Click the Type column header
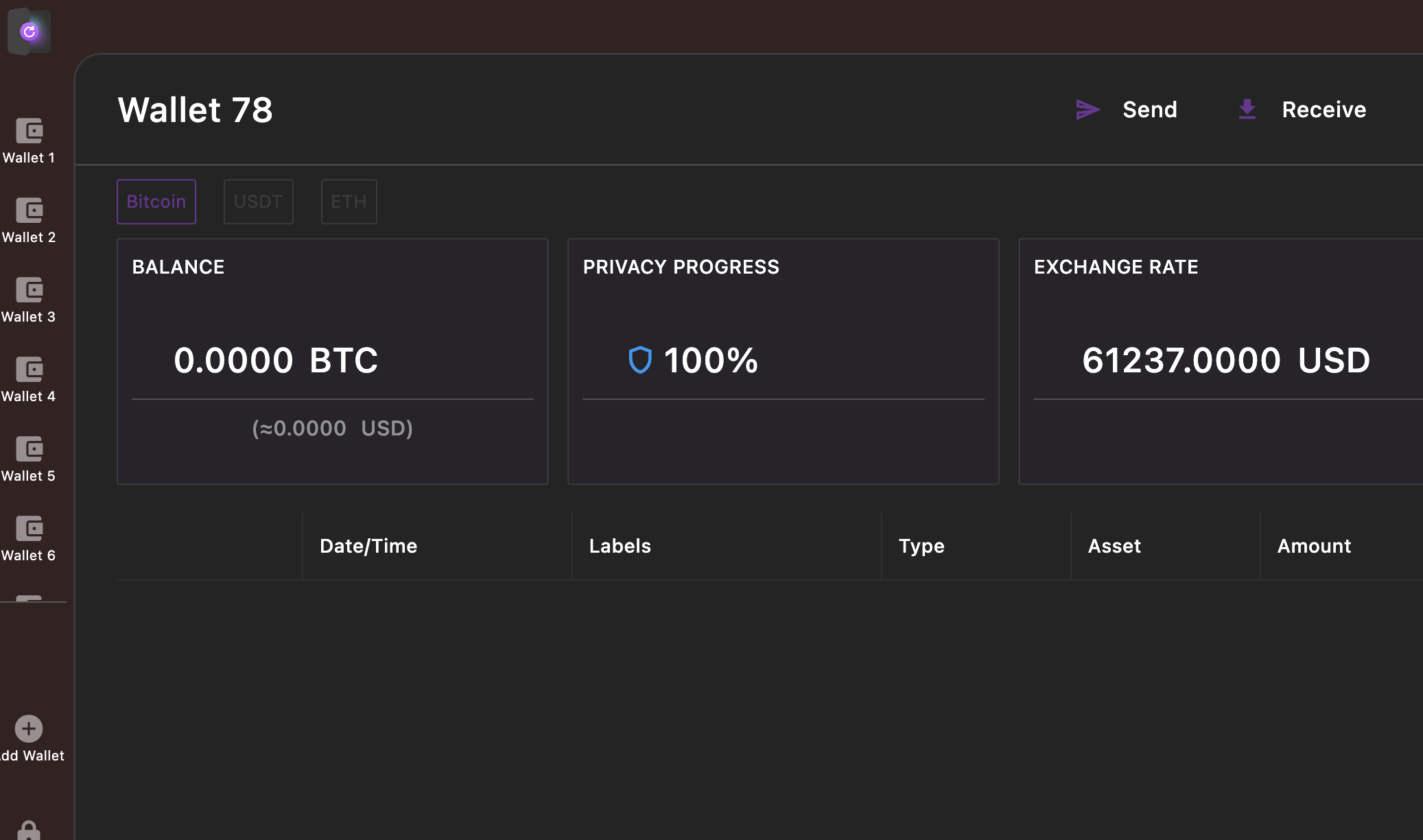Screen dimensions: 1423x840 tap(921, 546)
